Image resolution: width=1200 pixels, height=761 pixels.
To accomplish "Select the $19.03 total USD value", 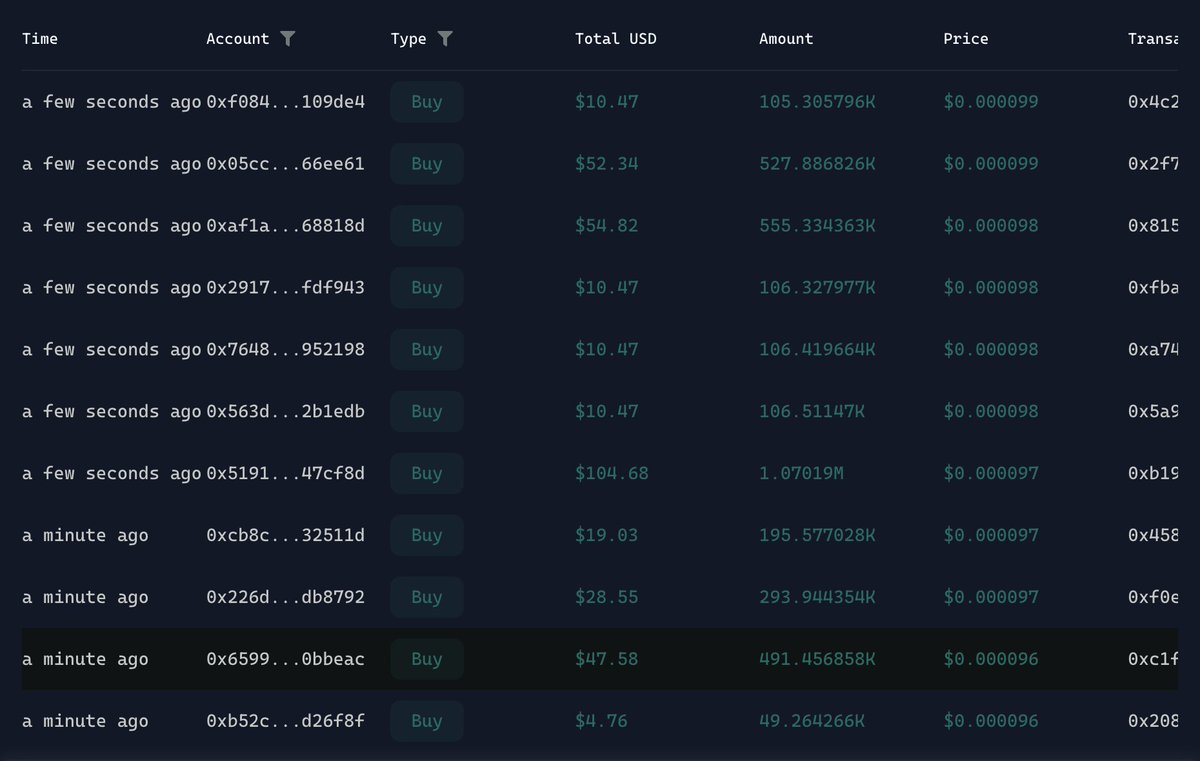I will 607,536.
